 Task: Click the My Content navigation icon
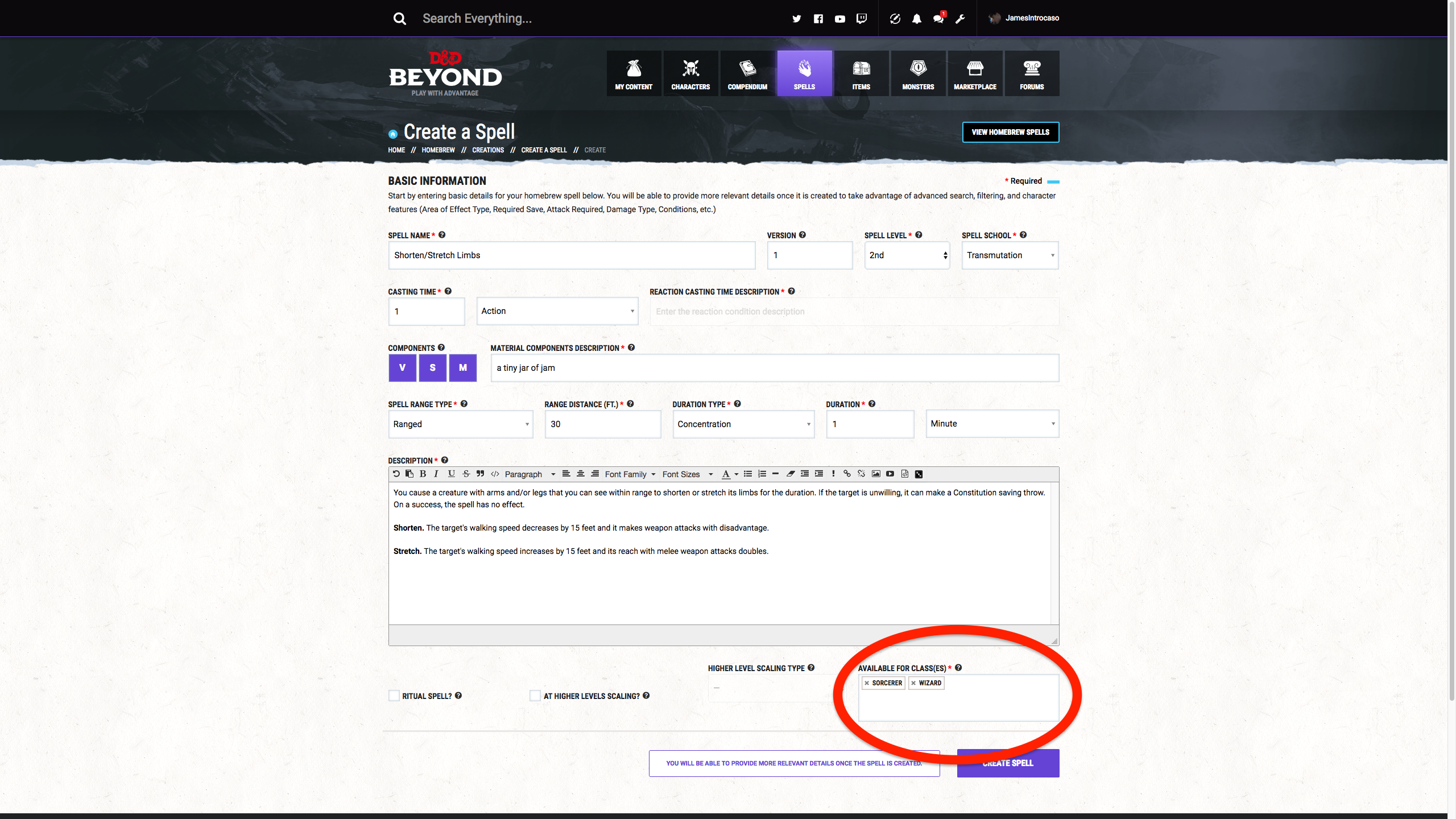633,73
